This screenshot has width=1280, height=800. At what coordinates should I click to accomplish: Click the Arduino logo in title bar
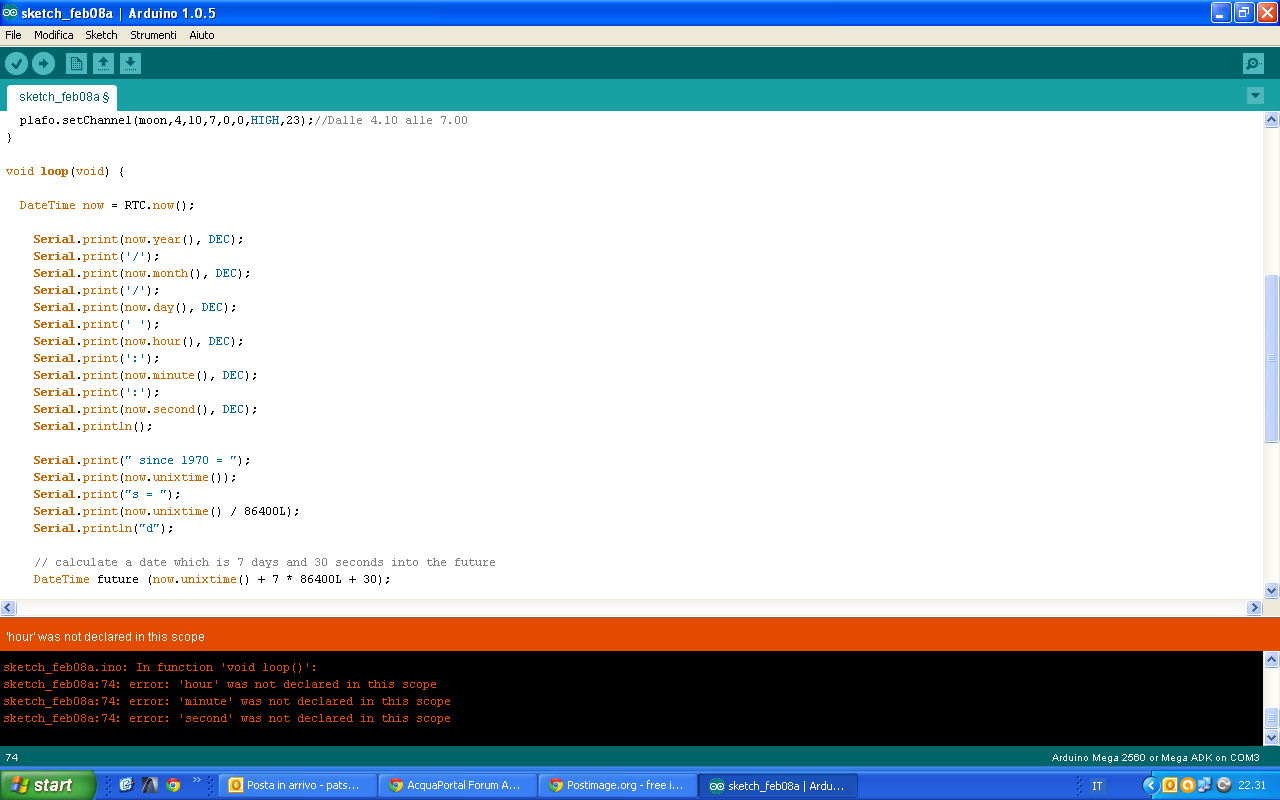pyautogui.click(x=10, y=13)
